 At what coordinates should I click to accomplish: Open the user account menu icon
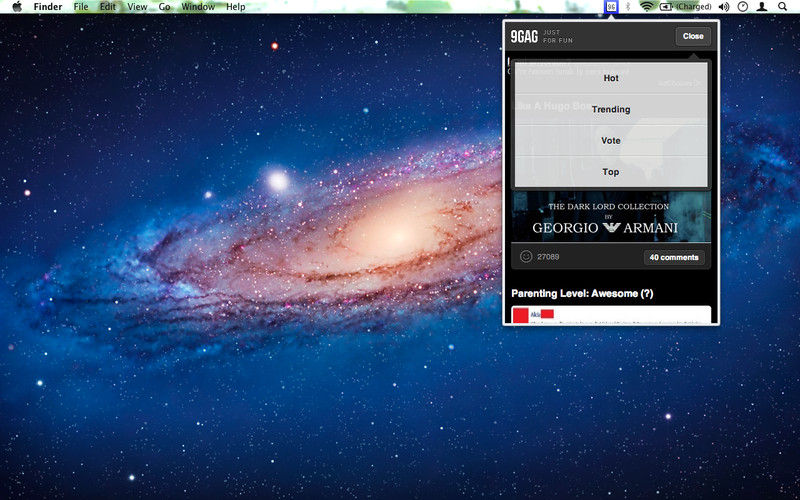(762, 7)
